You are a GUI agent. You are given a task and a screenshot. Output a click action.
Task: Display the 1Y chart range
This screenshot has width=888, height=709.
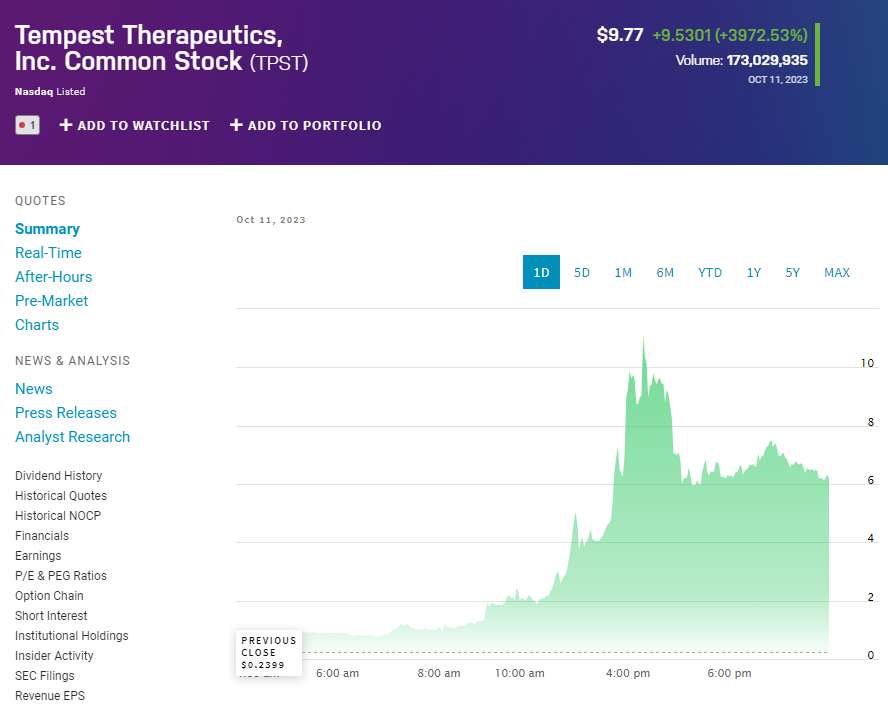[x=754, y=272]
